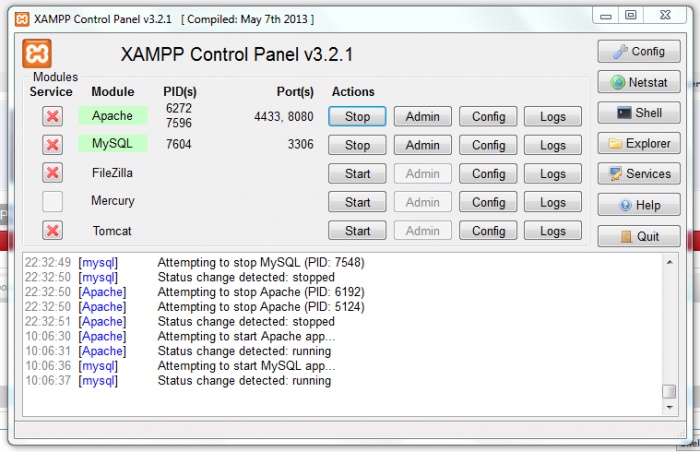Toggle FileZilla service install checkbox

point(52,173)
